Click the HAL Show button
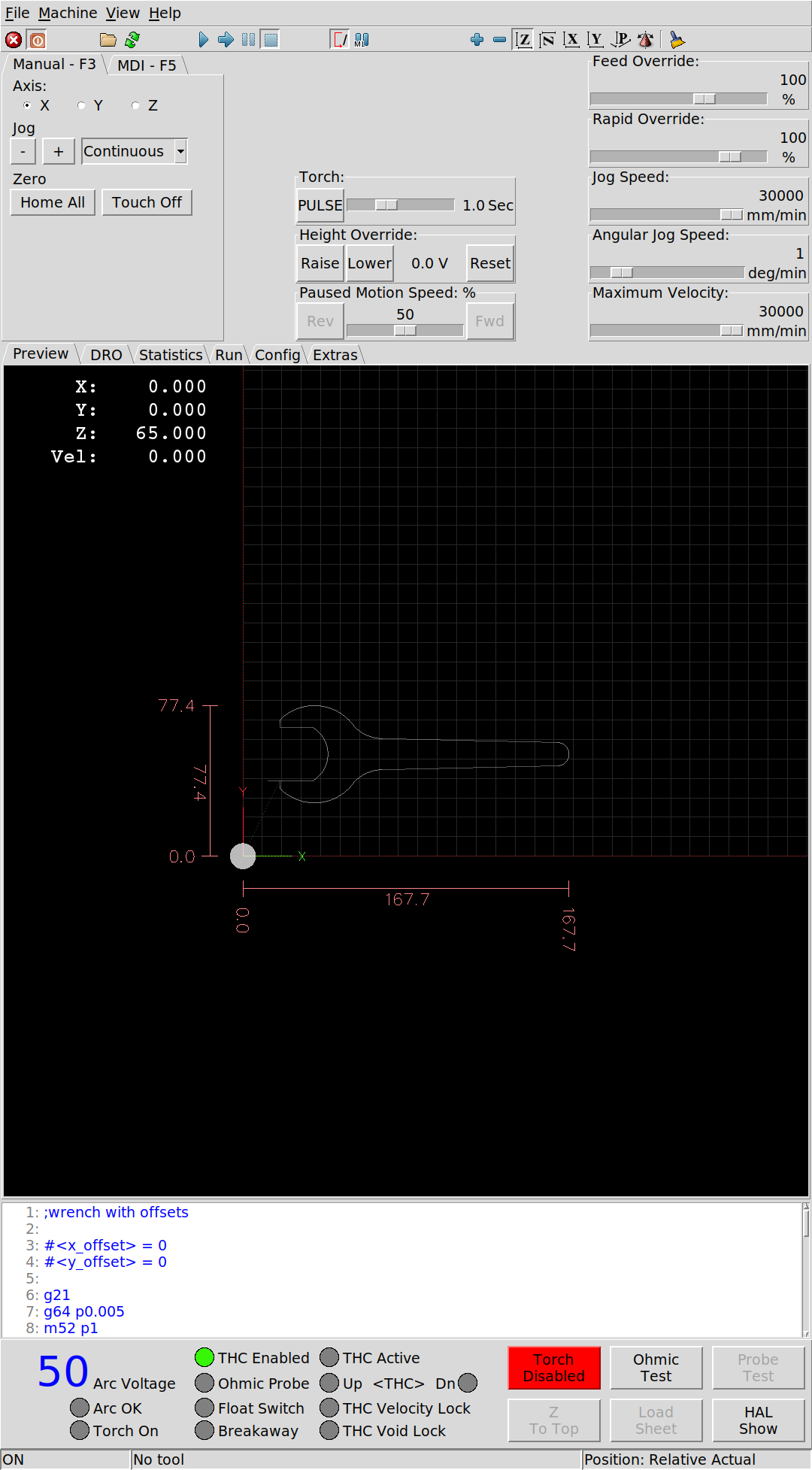This screenshot has height=1470, width=812. pos(758,1420)
